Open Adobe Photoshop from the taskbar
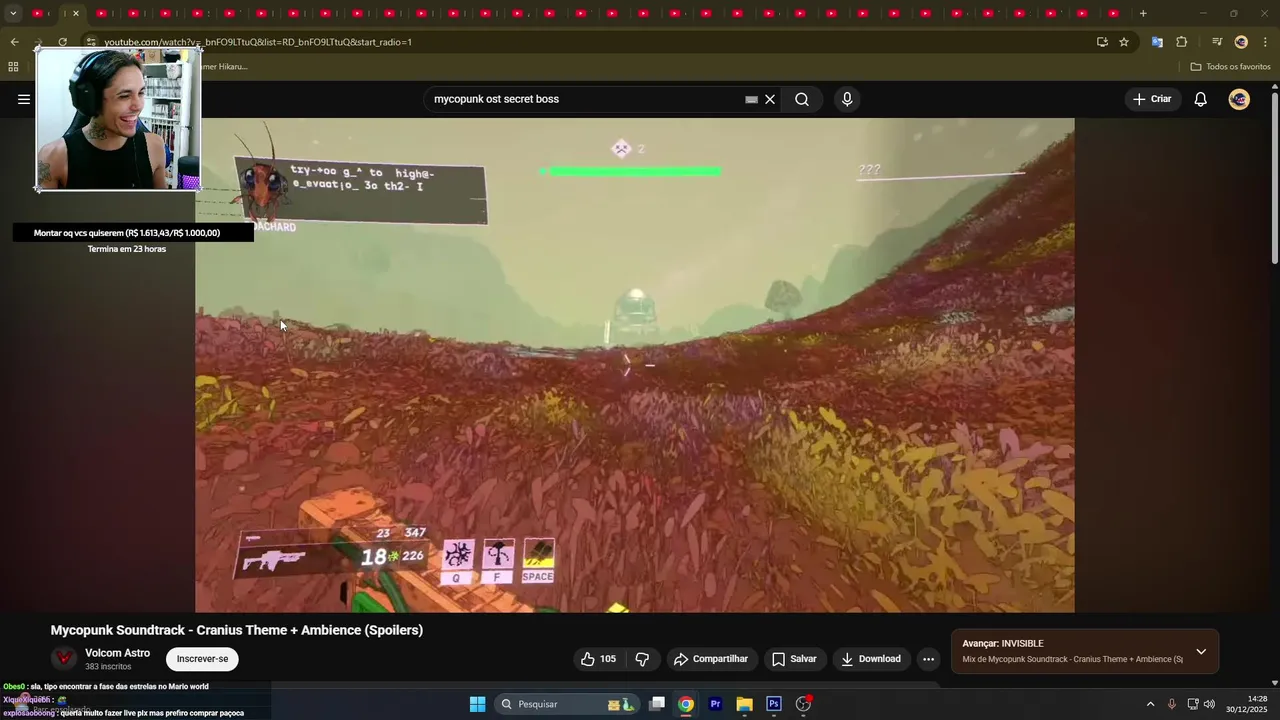The image size is (1280, 720). [773, 704]
